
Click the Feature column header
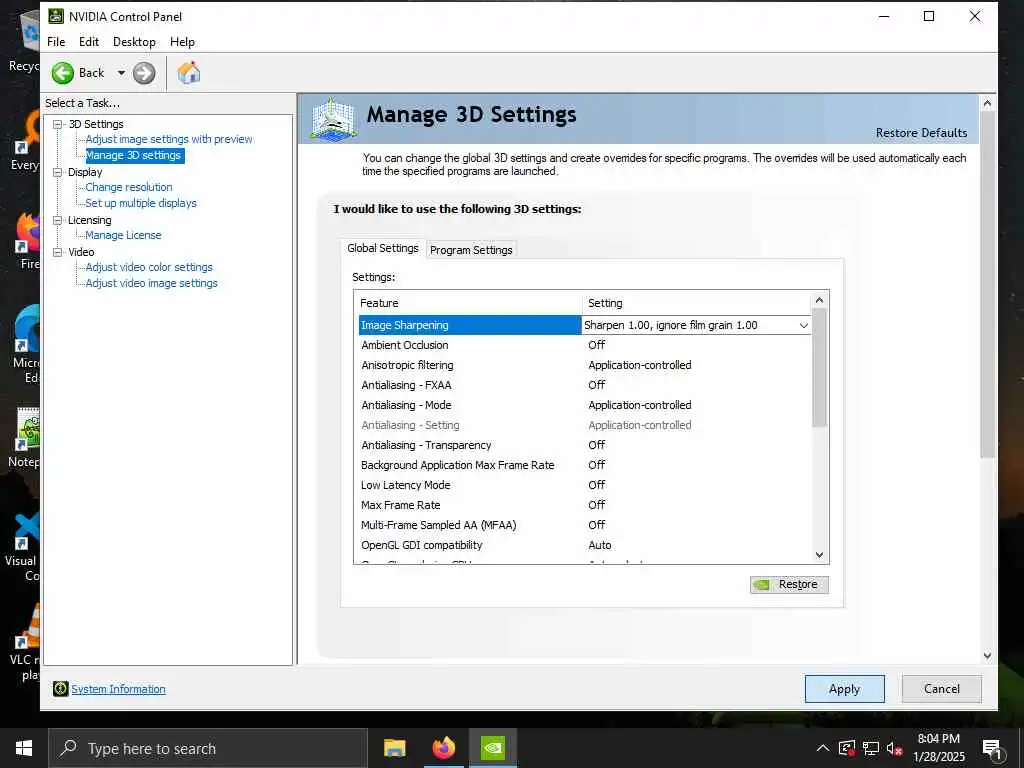tap(468, 303)
